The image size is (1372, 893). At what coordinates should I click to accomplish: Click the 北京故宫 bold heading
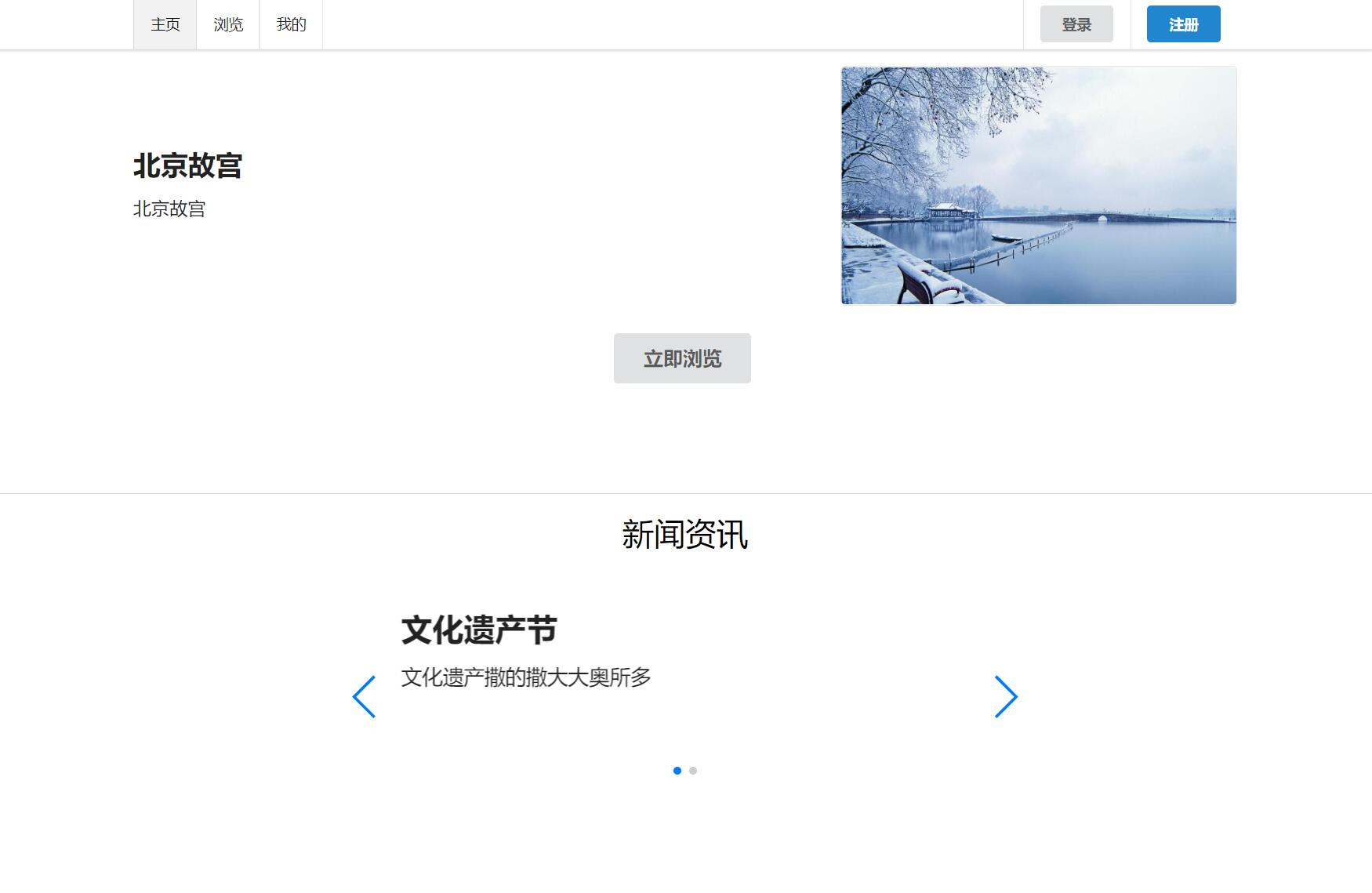pos(187,165)
